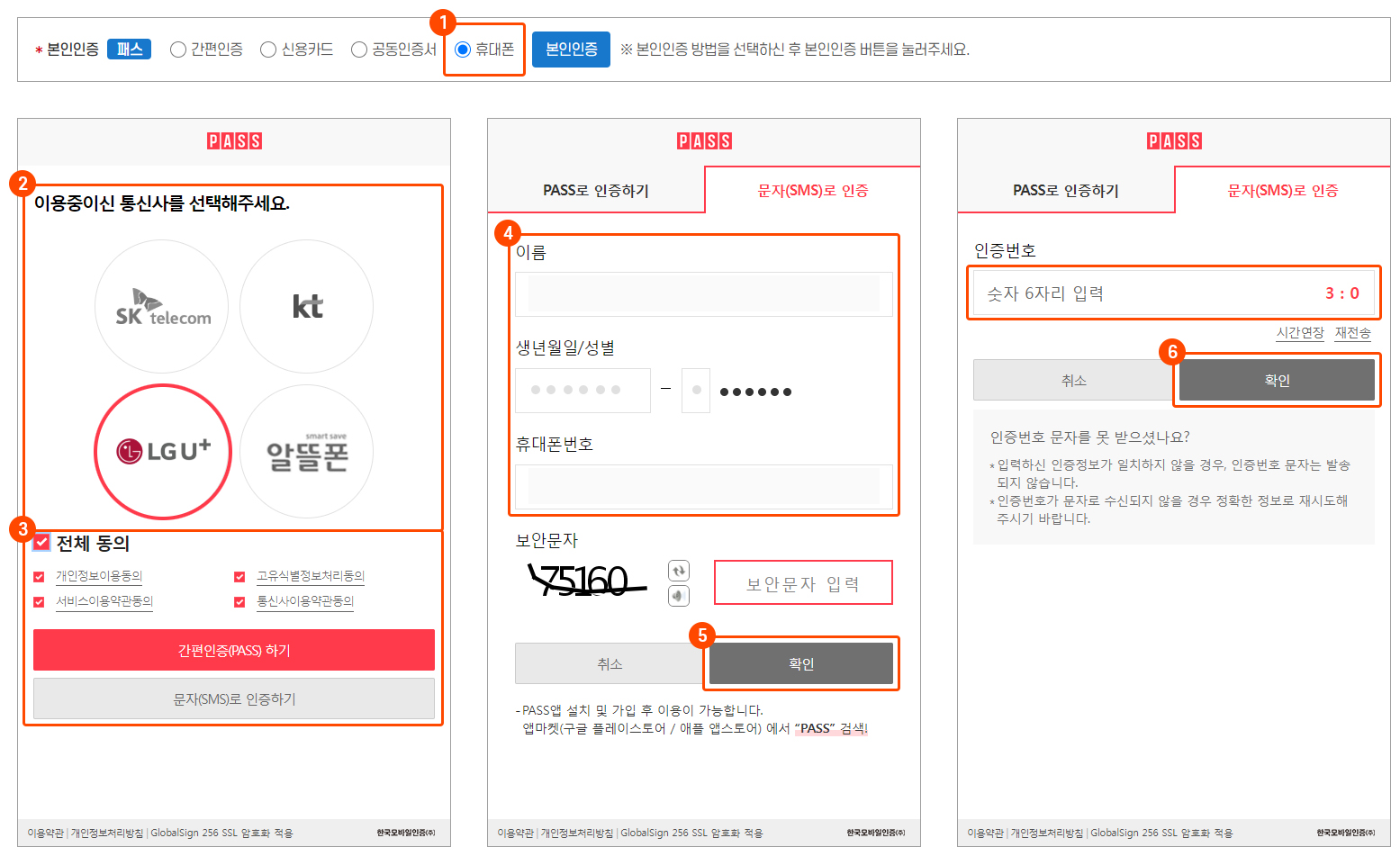Click the 시간연장 link
1400x856 pixels.
[1300, 333]
